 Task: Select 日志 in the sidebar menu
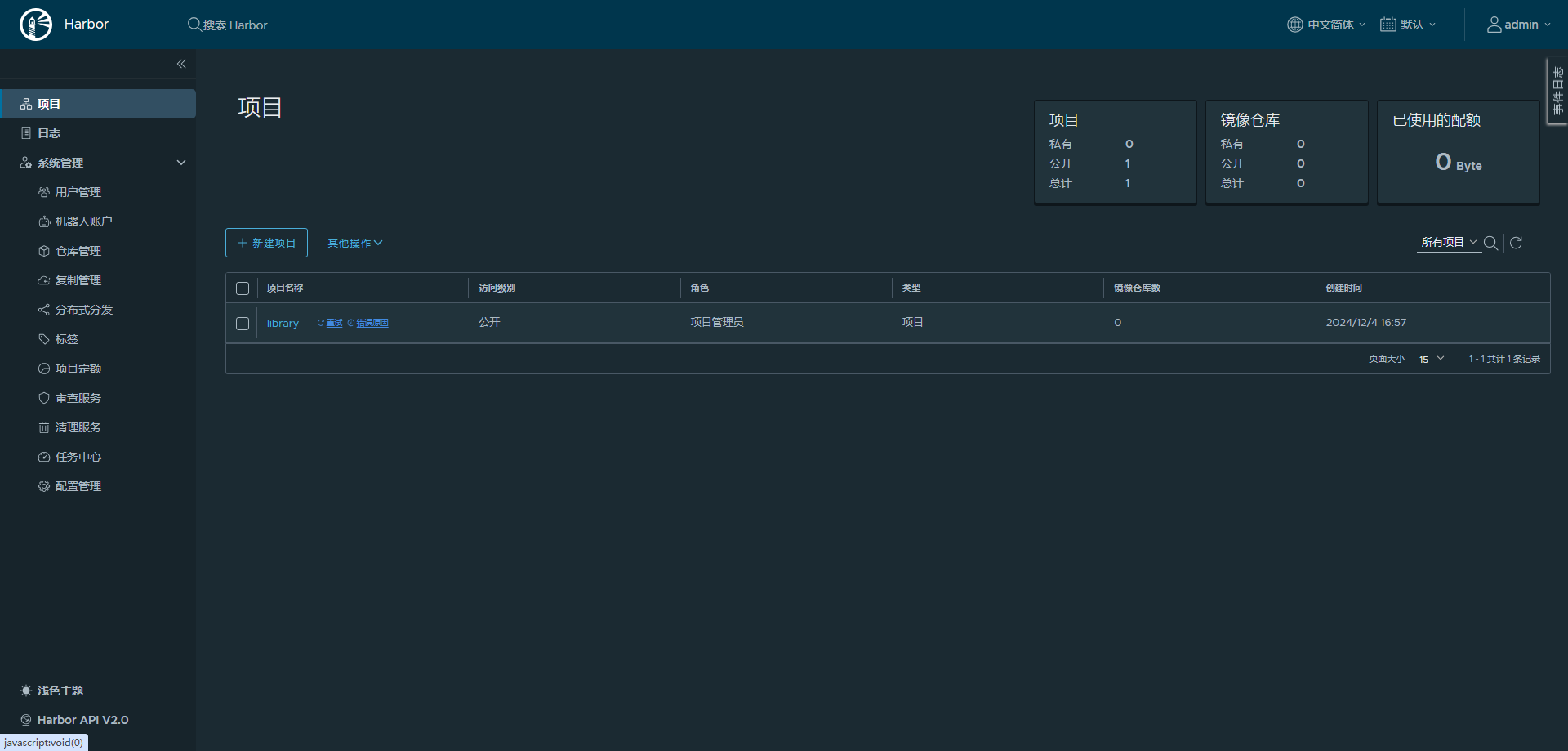[49, 133]
